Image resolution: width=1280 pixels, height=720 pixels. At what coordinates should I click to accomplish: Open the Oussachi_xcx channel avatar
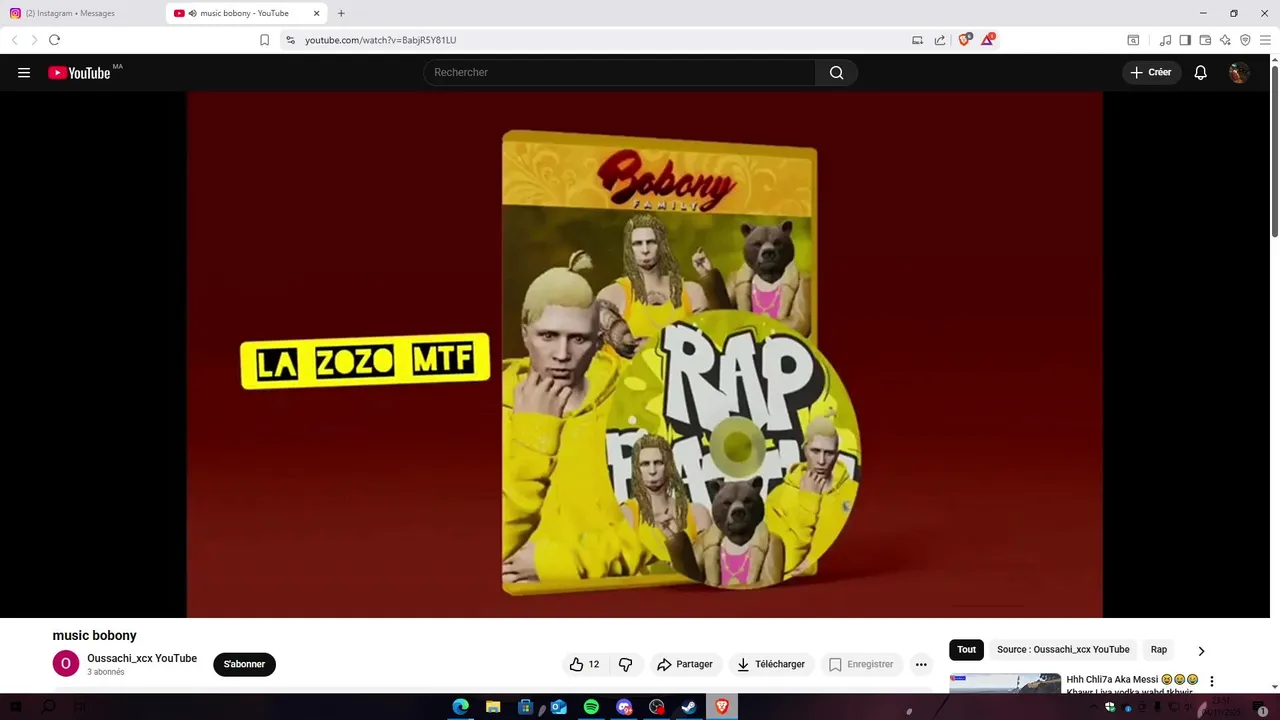point(65,664)
